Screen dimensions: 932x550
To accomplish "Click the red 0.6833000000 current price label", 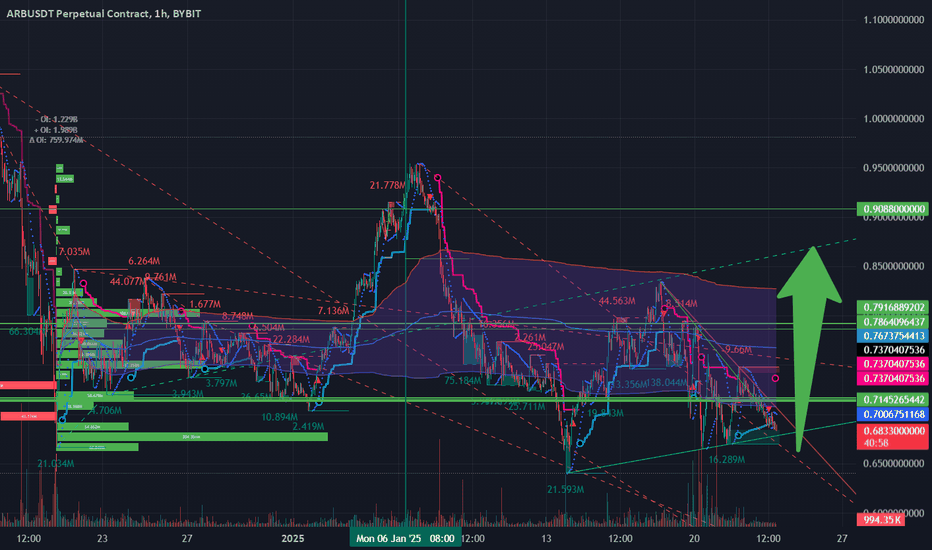I will point(893,430).
